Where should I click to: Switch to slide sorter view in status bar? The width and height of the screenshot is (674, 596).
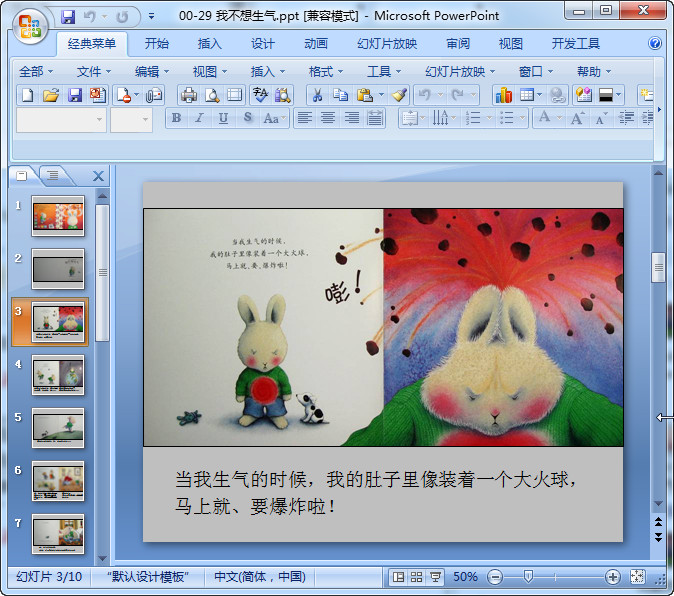[x=416, y=577]
